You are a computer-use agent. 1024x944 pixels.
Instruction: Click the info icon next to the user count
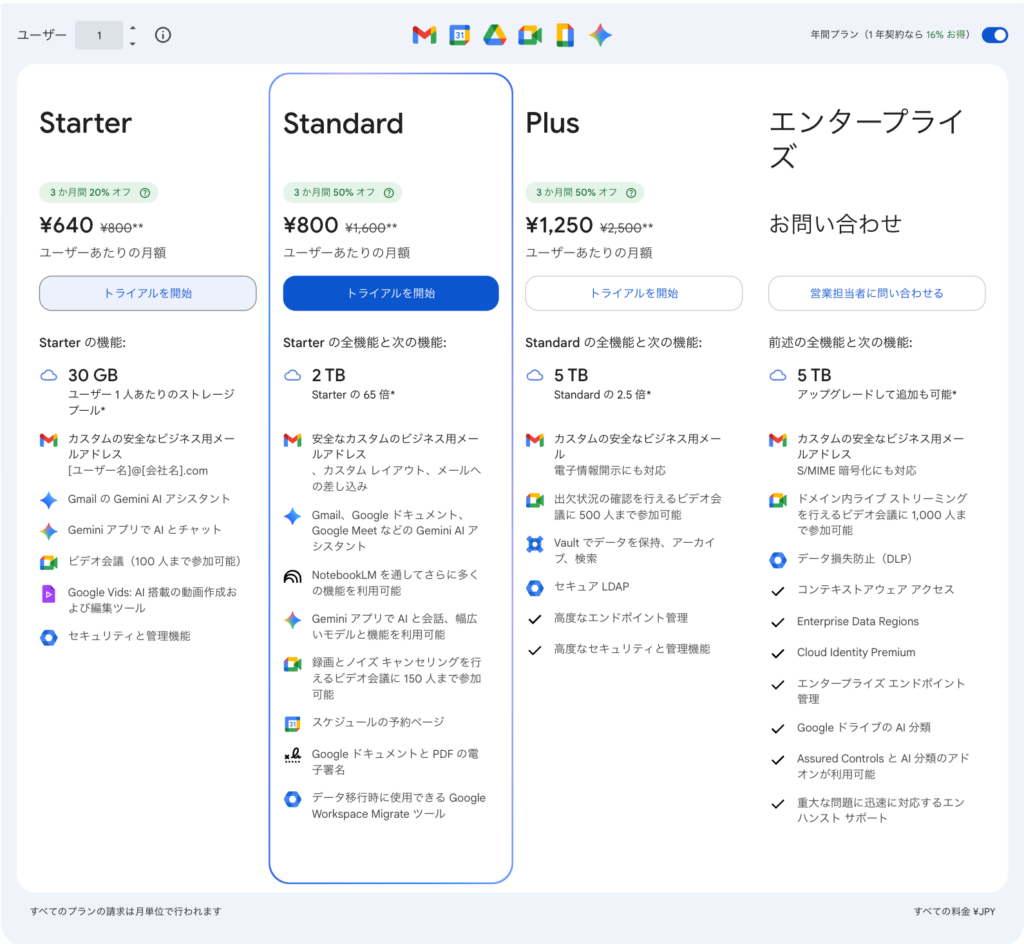pyautogui.click(x=163, y=34)
